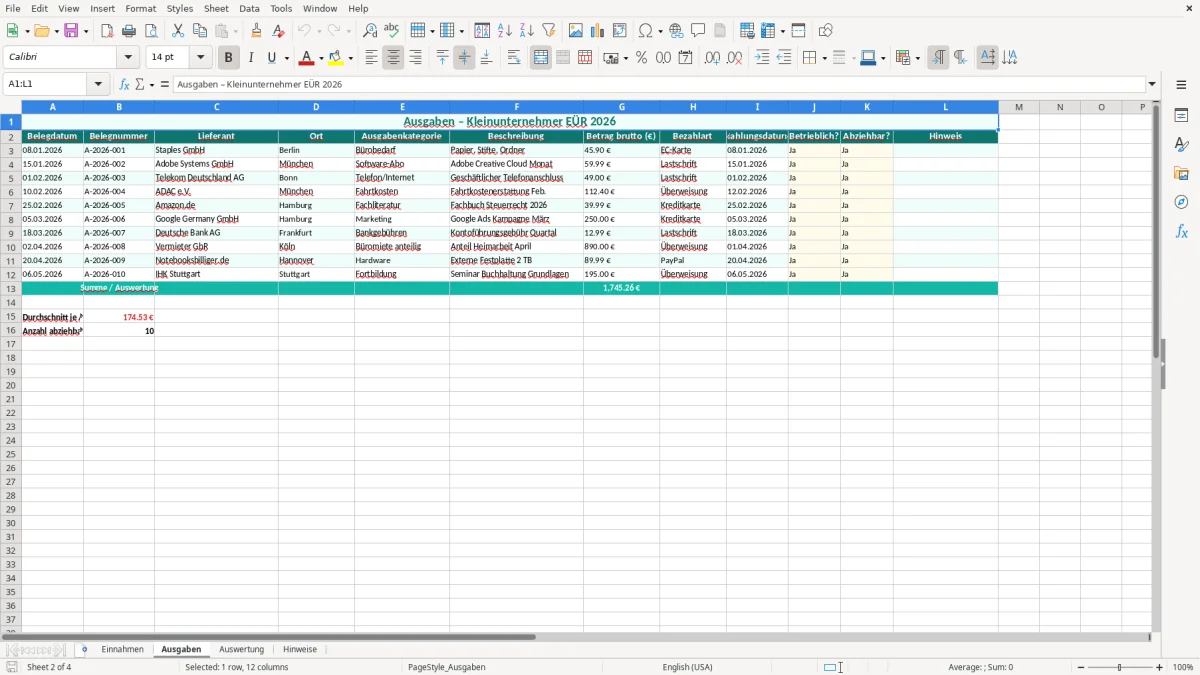1200x675 pixels.
Task: Save the document with the floppy icon
Action: (71, 31)
